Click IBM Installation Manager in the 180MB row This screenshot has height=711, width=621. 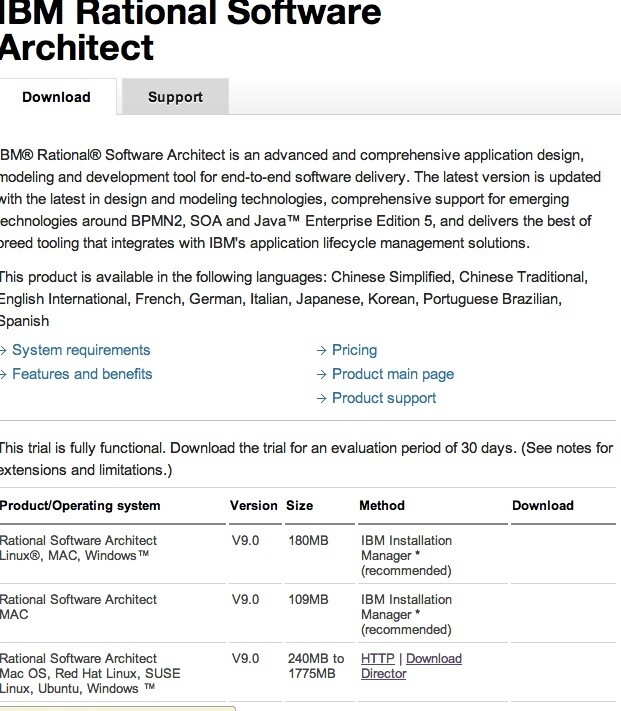pyautogui.click(x=406, y=555)
